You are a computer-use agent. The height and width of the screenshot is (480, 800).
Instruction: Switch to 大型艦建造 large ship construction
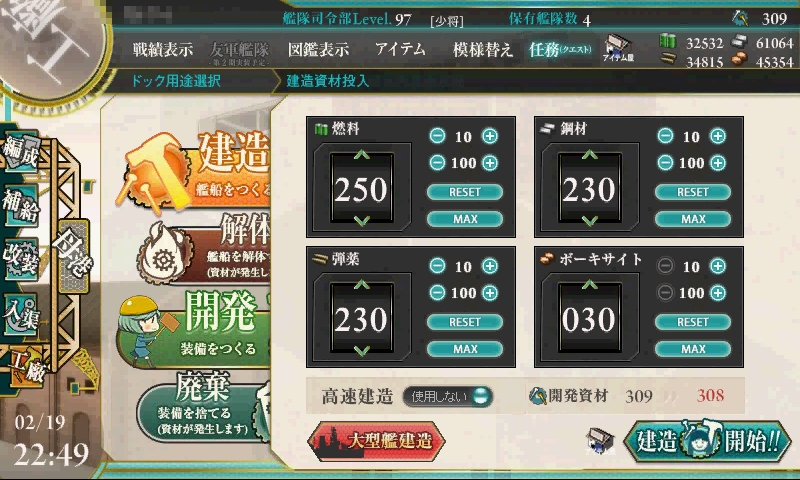coord(377,441)
